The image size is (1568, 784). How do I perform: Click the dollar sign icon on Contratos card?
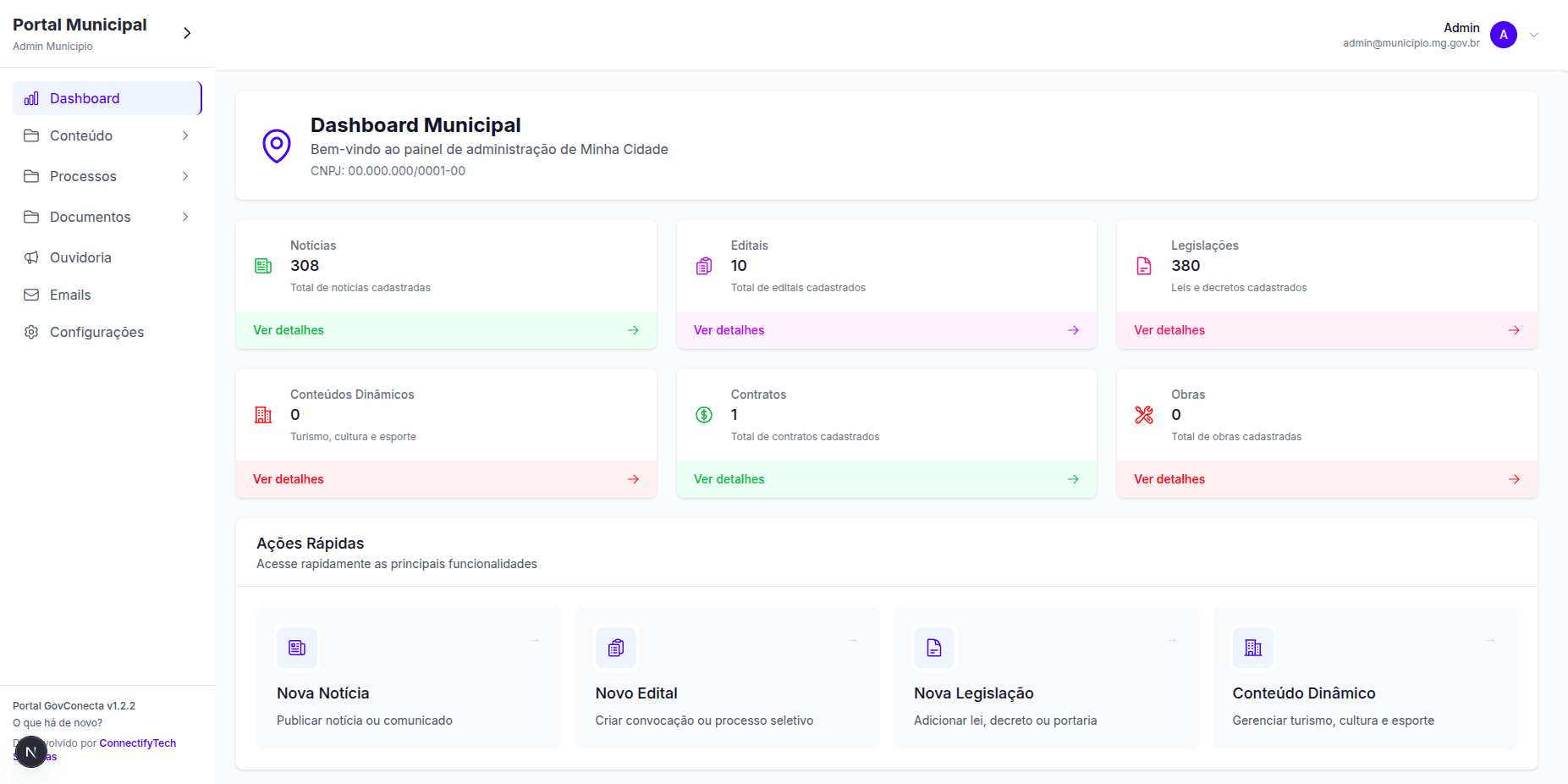(x=703, y=414)
